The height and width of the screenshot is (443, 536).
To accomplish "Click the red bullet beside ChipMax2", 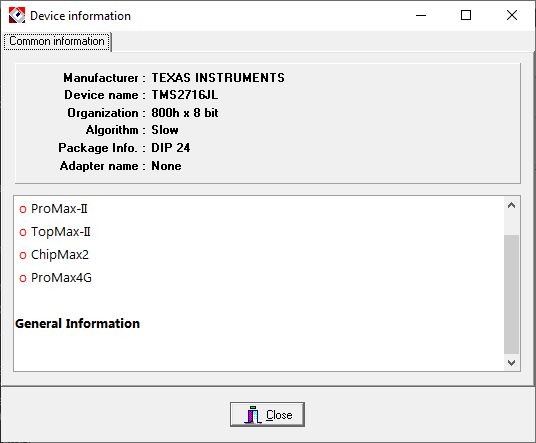I will click(x=23, y=255).
